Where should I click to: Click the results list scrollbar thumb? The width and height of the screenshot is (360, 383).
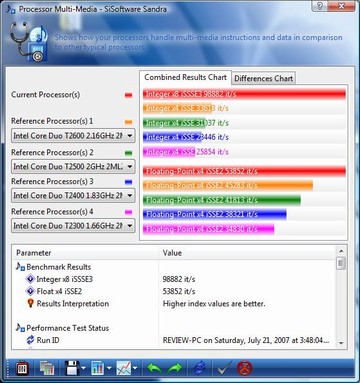click(x=341, y=263)
